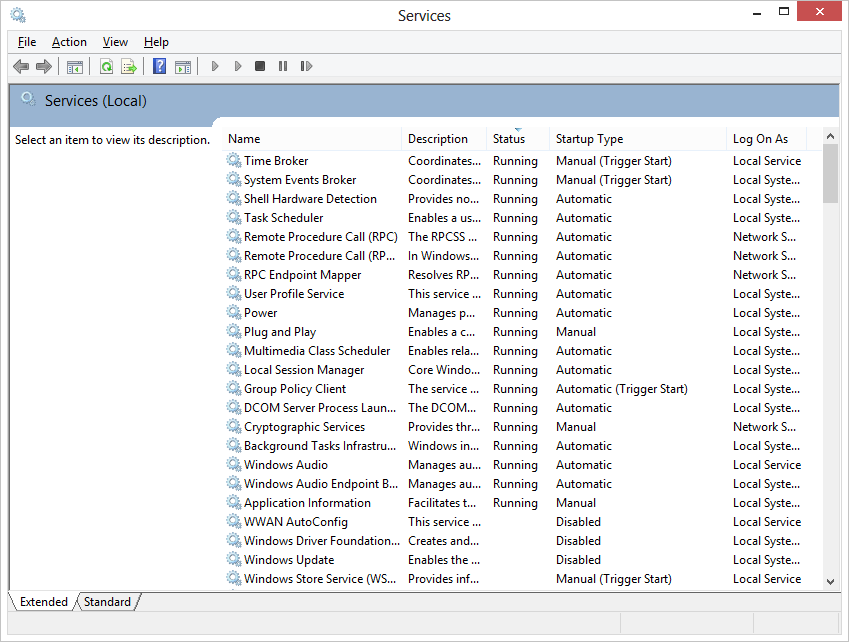This screenshot has width=849, height=642.
Task: Click the Disabled startup type for Windows Update
Action: pos(578,560)
